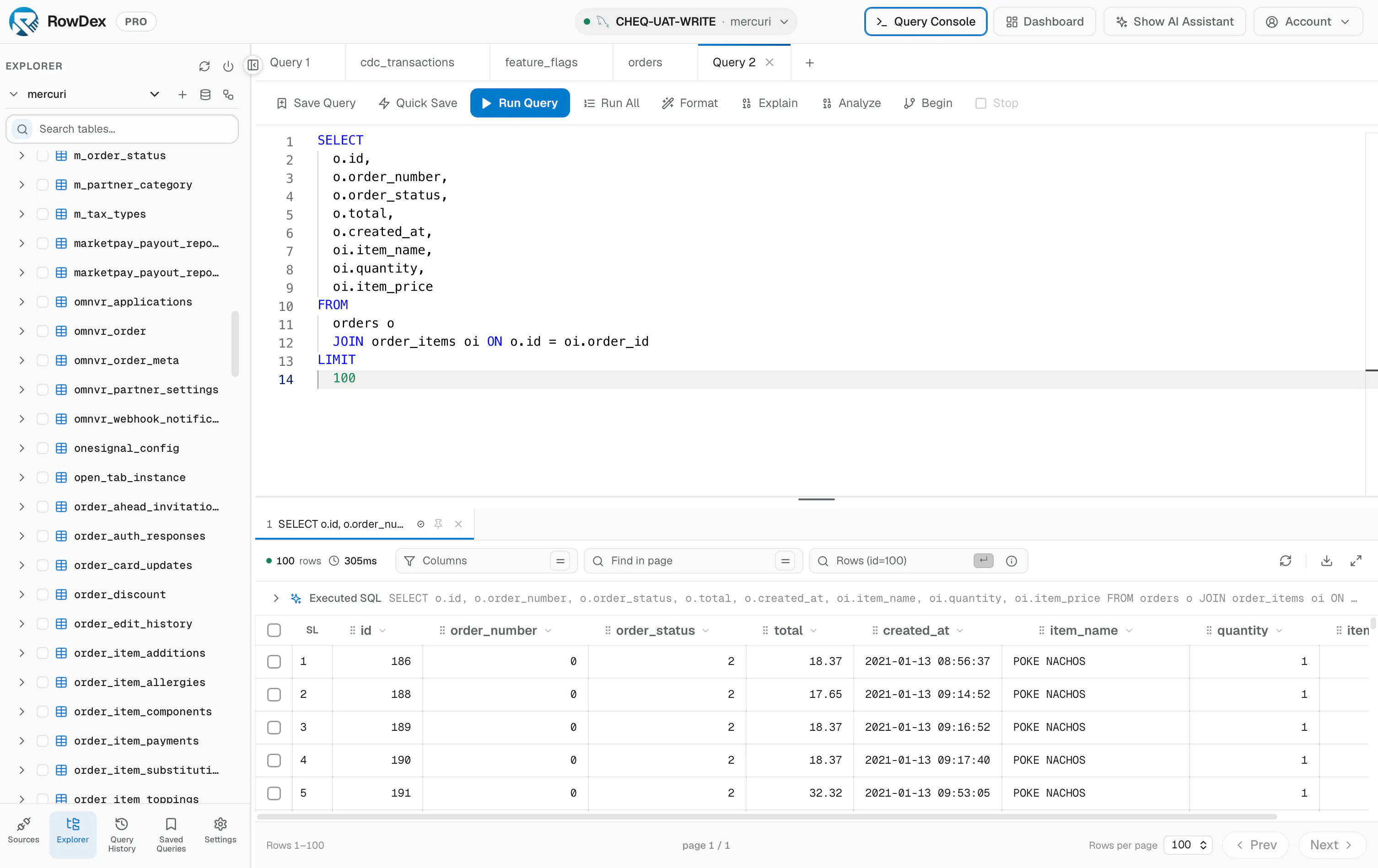
Task: Close the SELECT result tab
Action: pyautogui.click(x=458, y=524)
